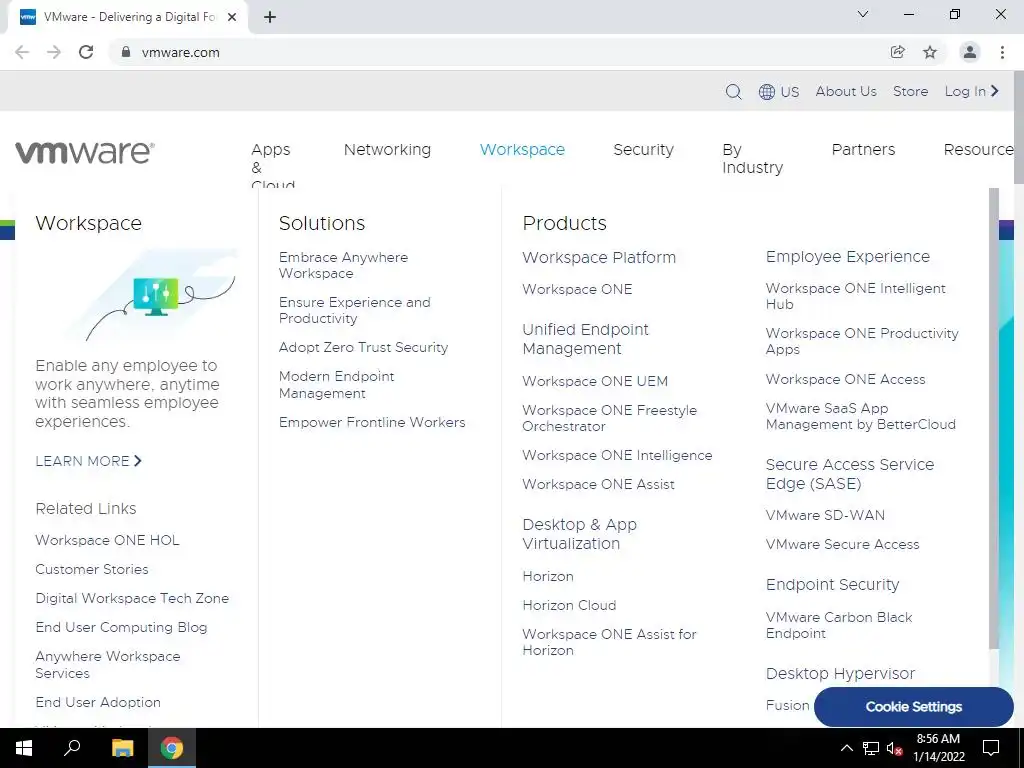Click the mega menu vertical scrollbar

pyautogui.click(x=994, y=418)
